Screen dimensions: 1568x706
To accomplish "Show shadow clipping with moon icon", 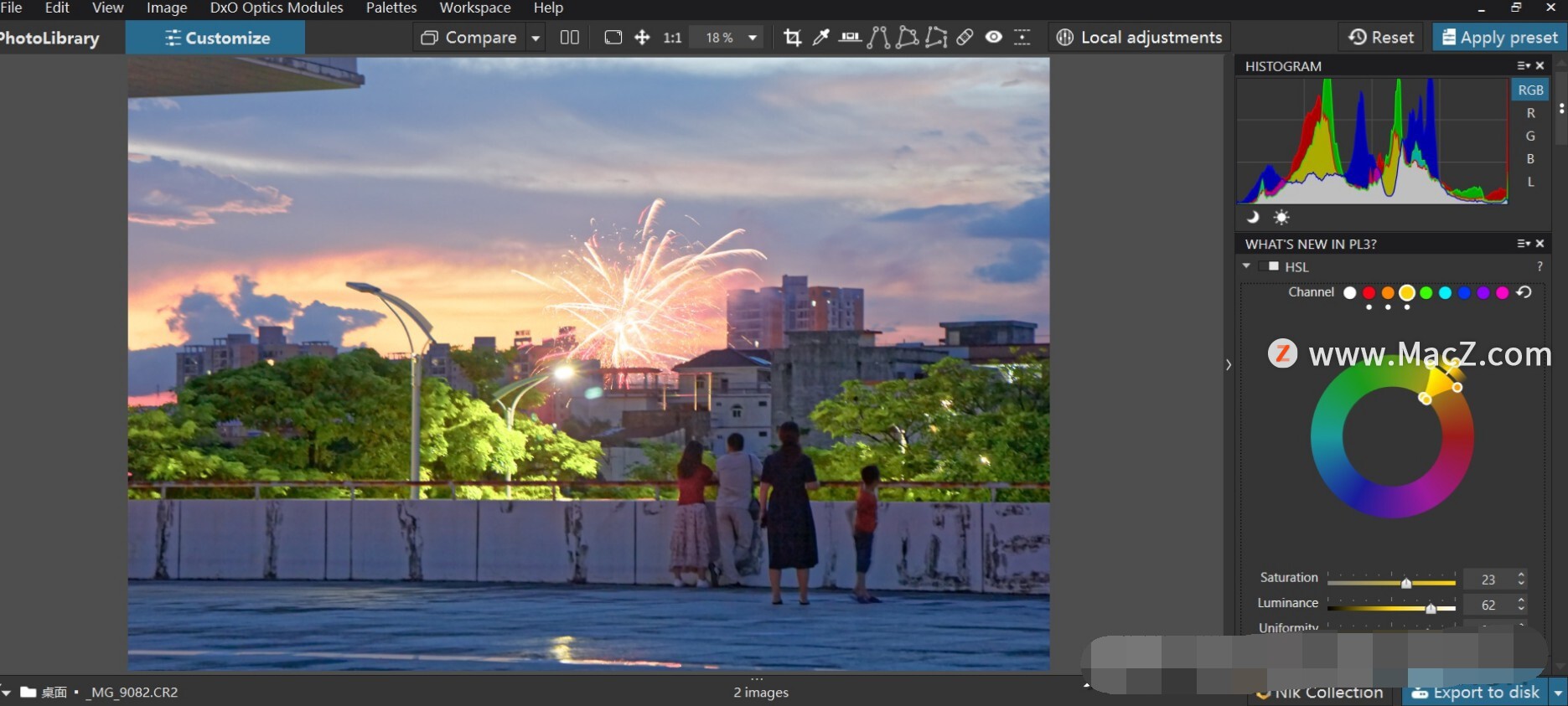I will (1253, 217).
